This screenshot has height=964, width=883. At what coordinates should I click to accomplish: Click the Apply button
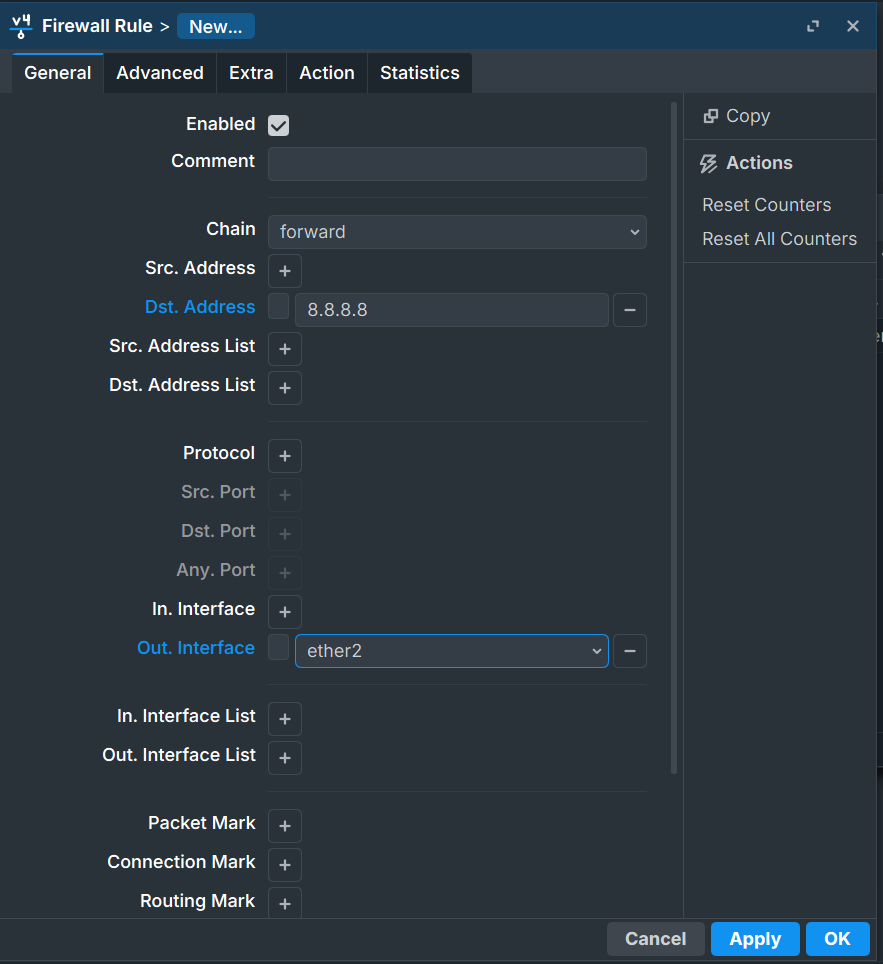(x=755, y=939)
